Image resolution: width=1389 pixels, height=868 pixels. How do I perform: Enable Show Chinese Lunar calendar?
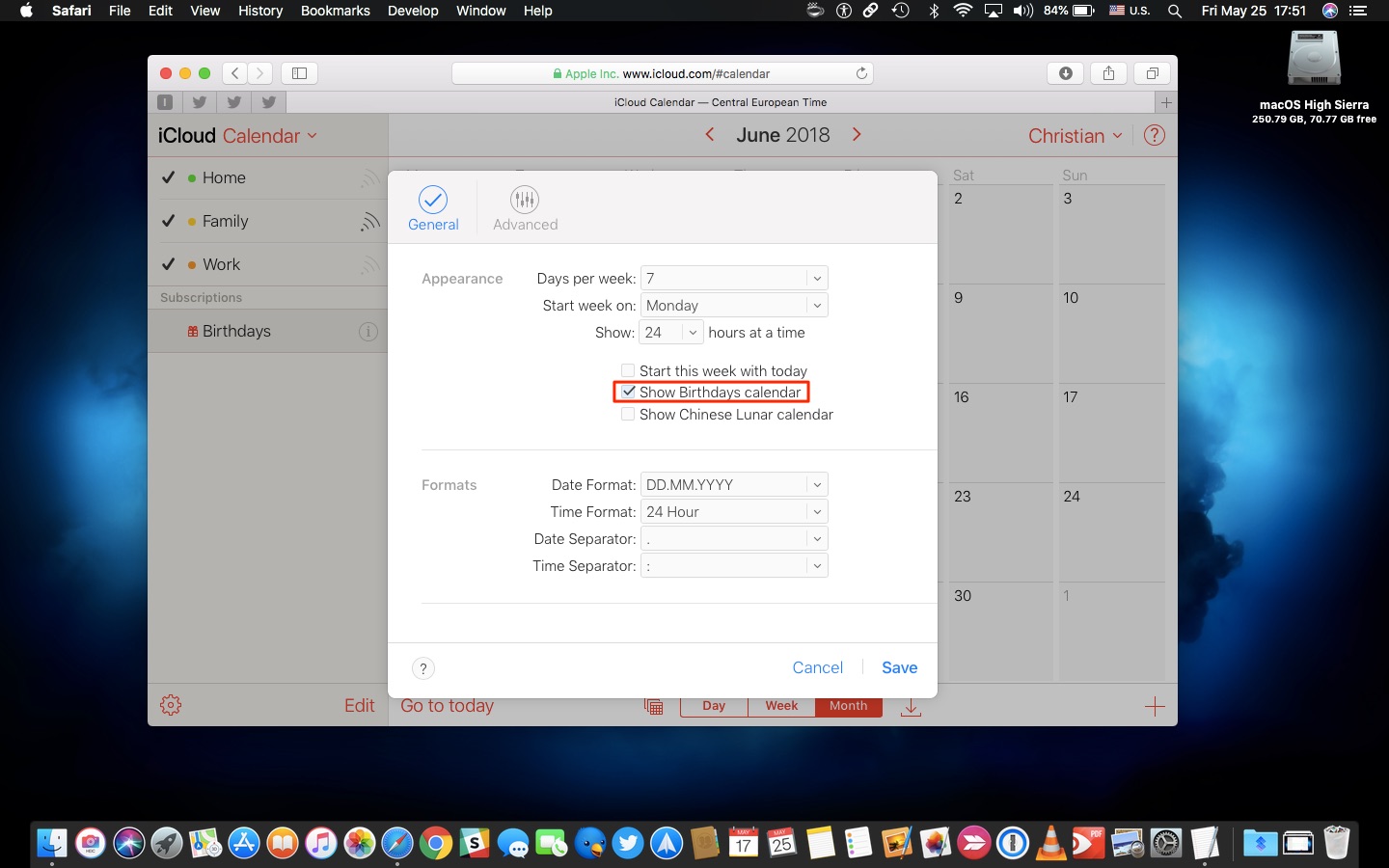point(628,414)
